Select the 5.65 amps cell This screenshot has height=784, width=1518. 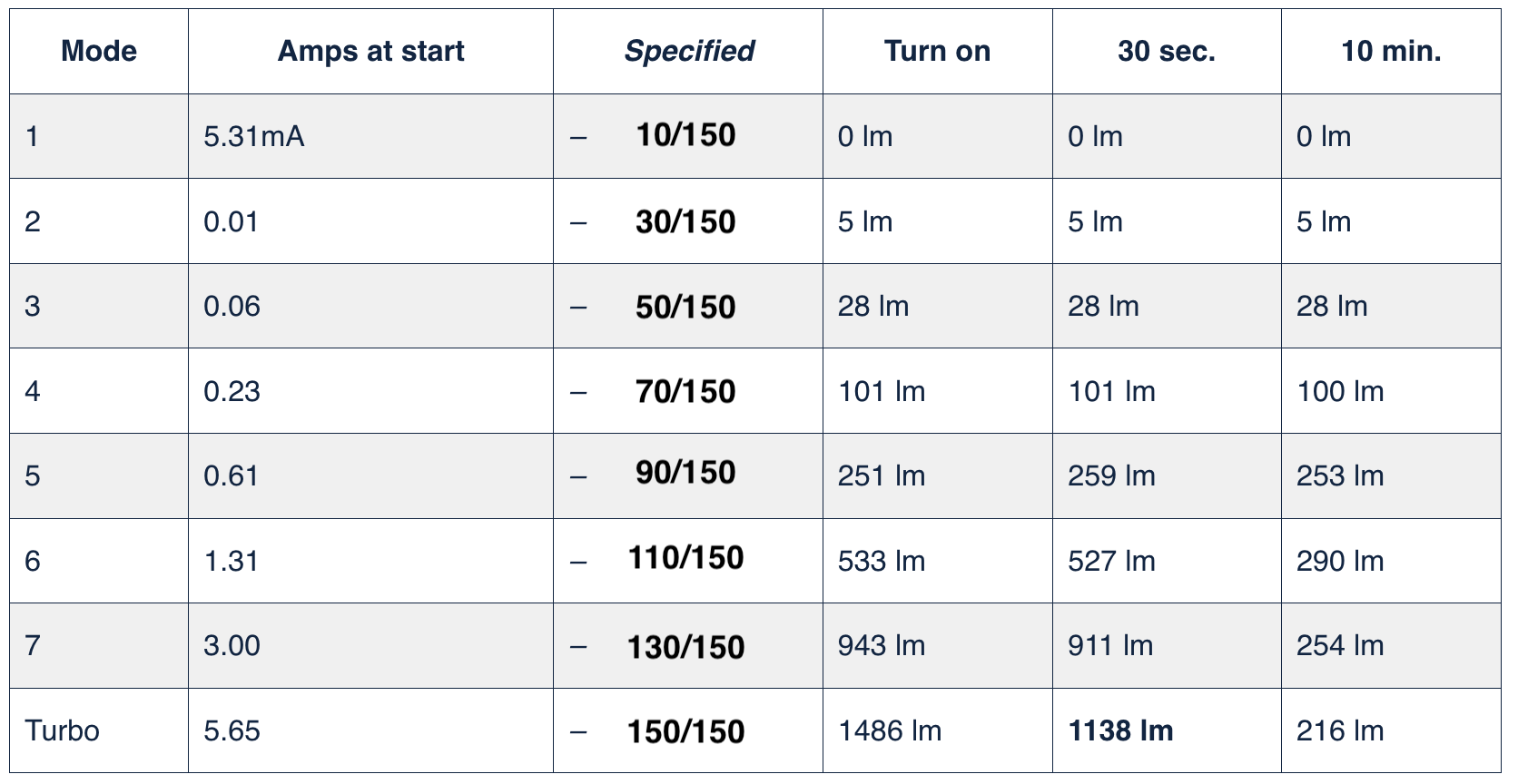[x=232, y=730]
